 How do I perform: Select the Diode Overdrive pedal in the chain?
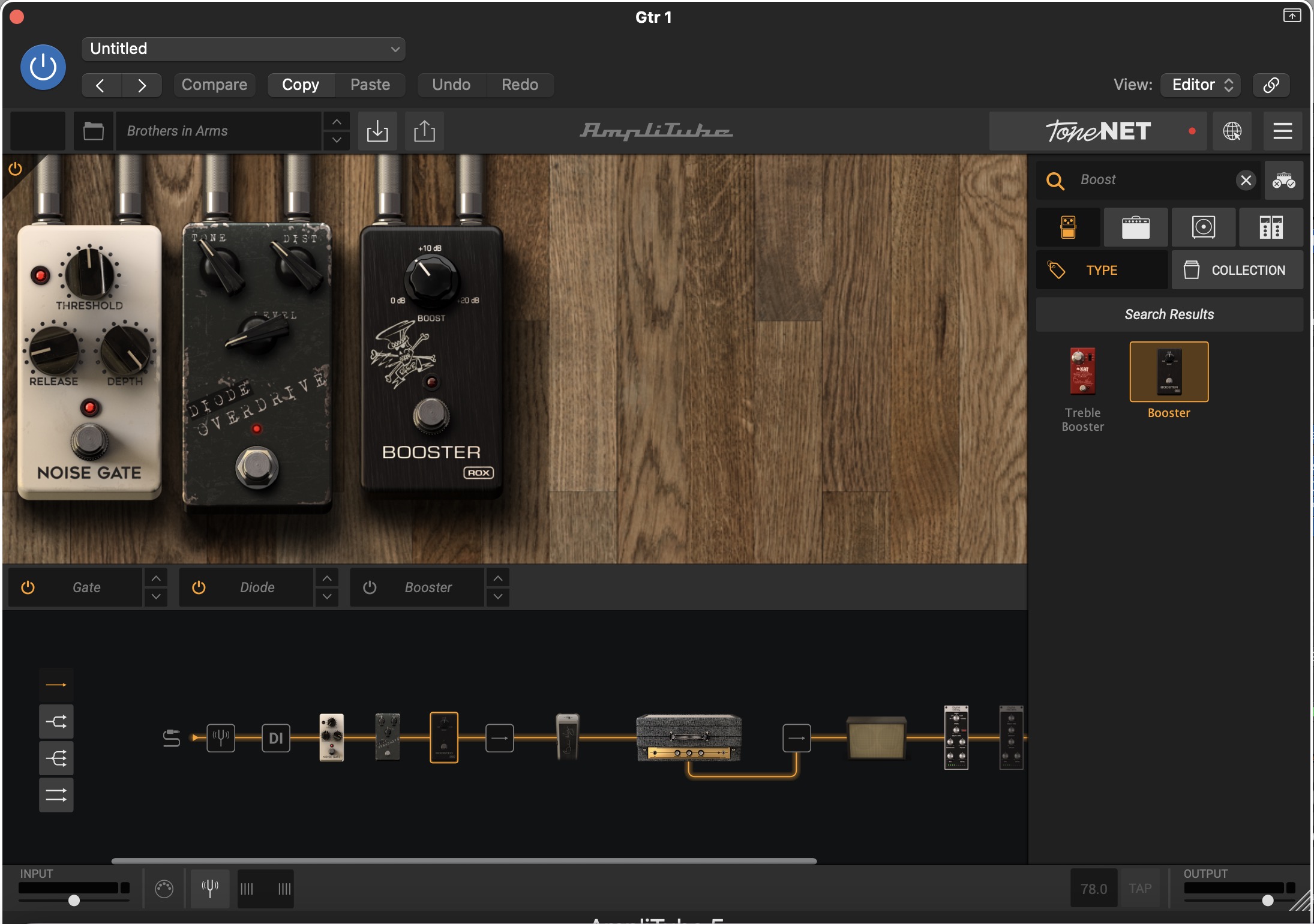pos(388,737)
